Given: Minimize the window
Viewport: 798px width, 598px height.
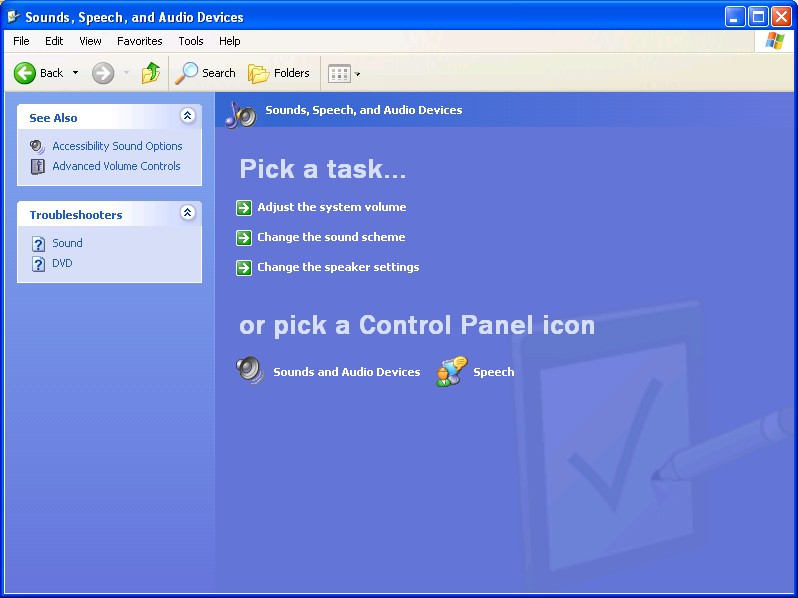Looking at the screenshot, I should click(734, 17).
